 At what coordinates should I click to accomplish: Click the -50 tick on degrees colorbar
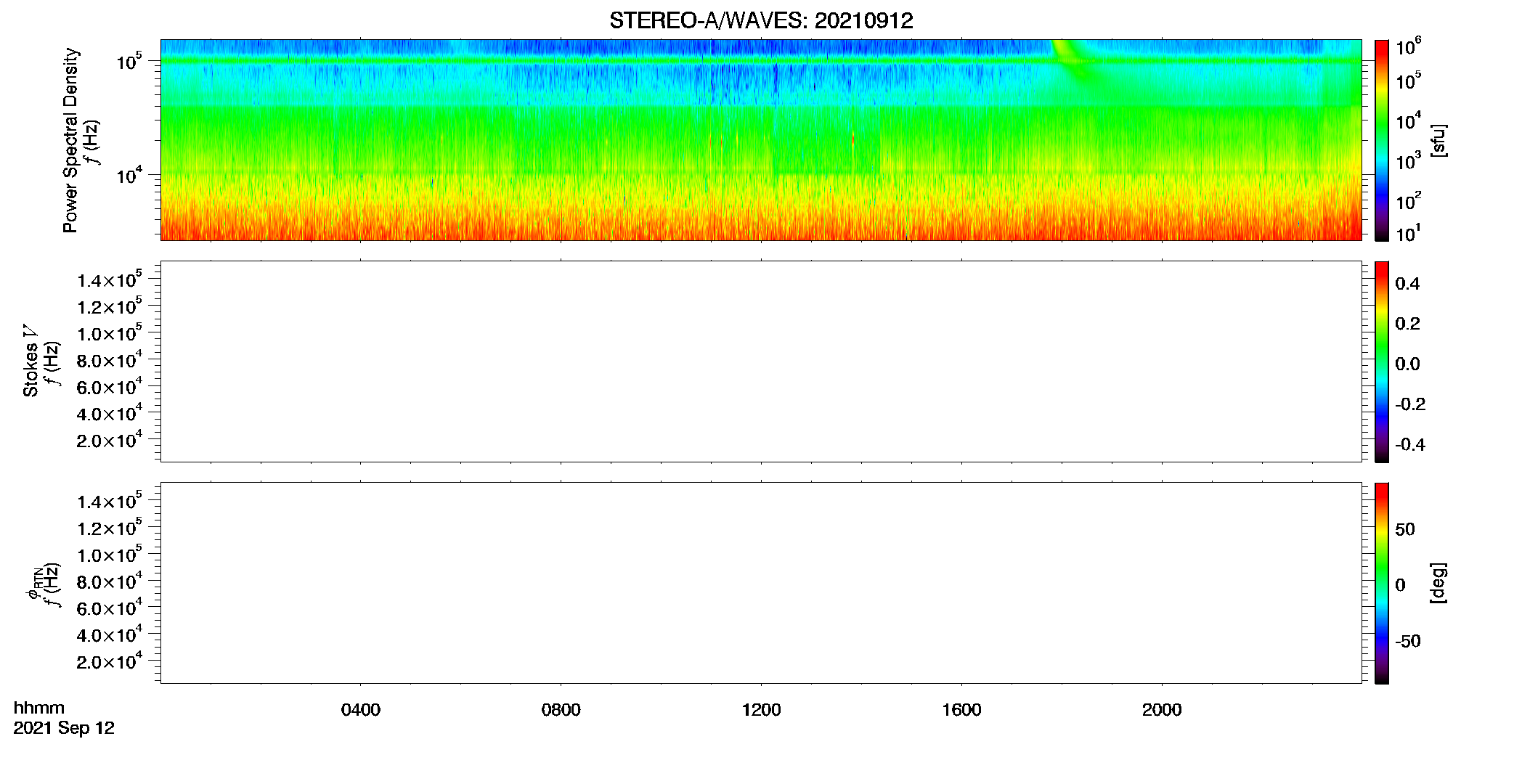coord(1407,642)
